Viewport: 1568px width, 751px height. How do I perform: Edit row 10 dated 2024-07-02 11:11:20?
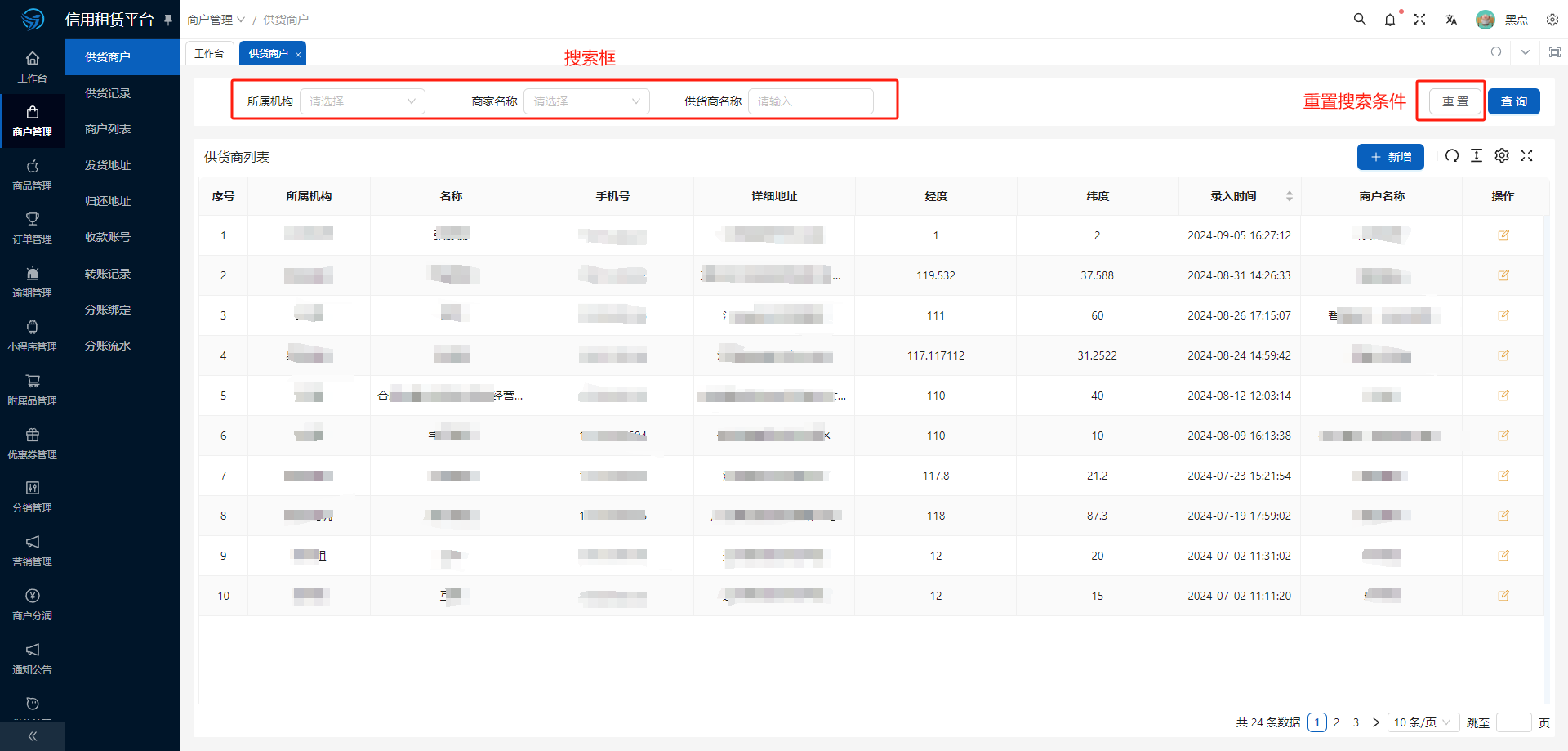click(x=1503, y=596)
